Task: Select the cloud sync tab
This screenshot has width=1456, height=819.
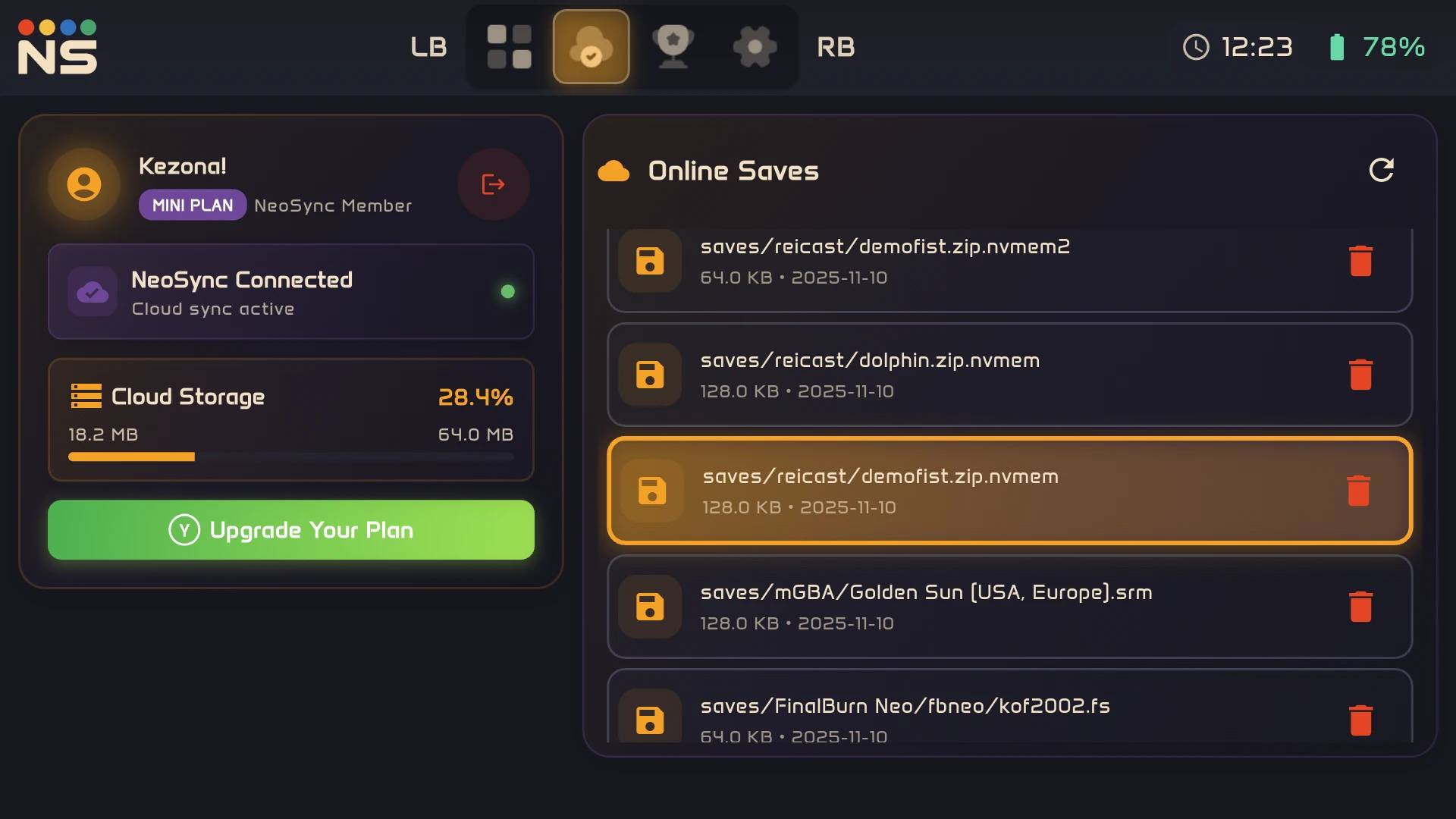Action: pos(591,47)
